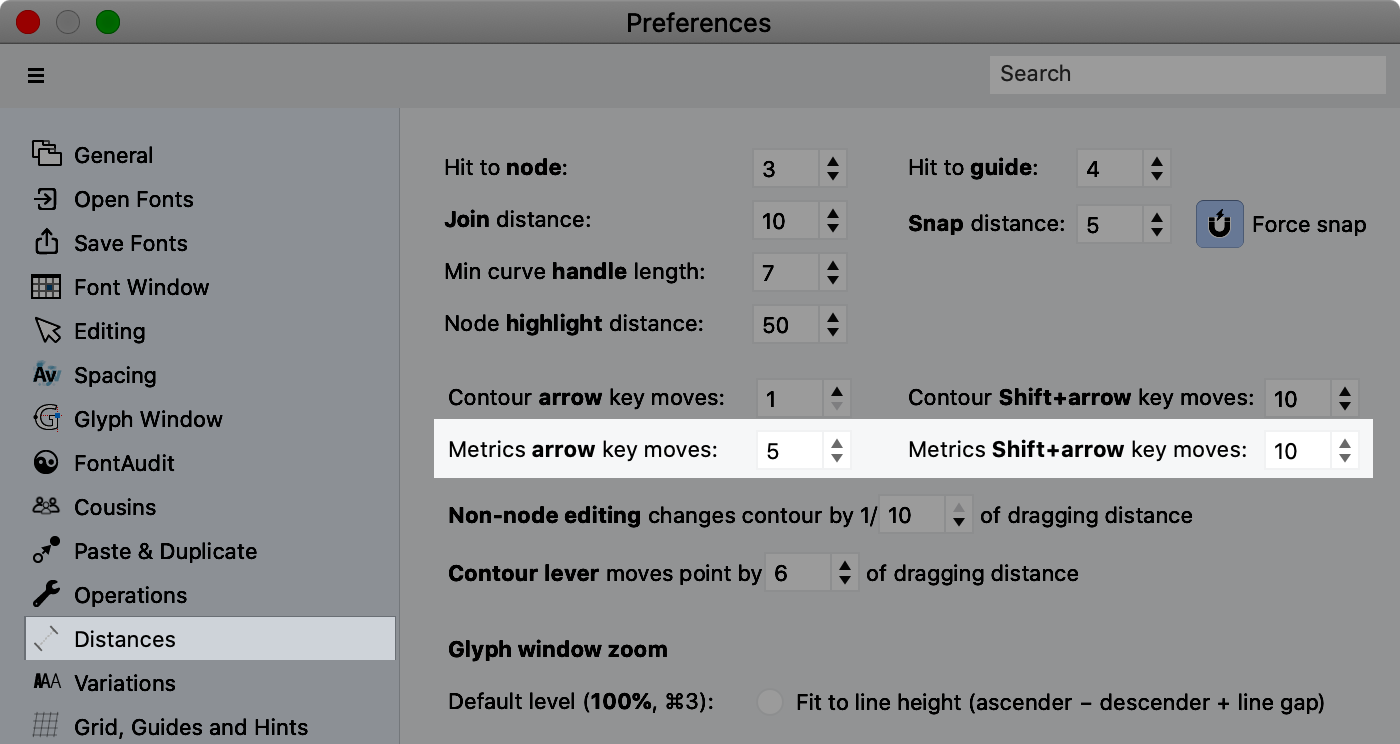Toggle the Force snap magnet button

click(1220, 224)
